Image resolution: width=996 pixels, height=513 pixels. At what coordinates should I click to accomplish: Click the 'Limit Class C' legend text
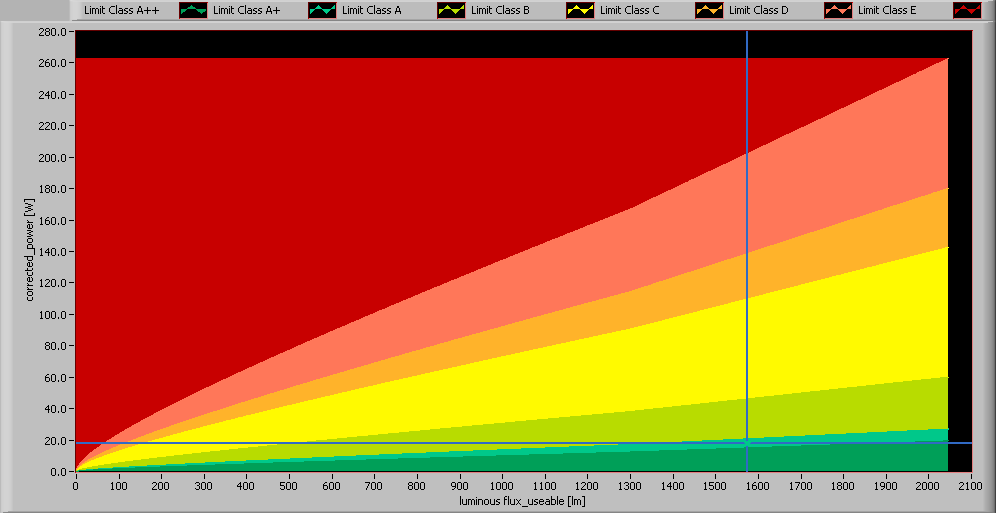pos(629,10)
